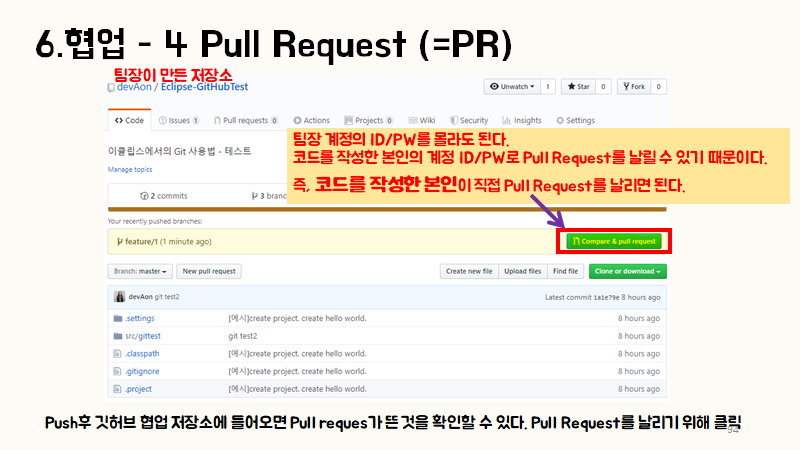This screenshot has height=450, width=800.
Task: Click the gear icon on Settings tab
Action: (x=560, y=120)
